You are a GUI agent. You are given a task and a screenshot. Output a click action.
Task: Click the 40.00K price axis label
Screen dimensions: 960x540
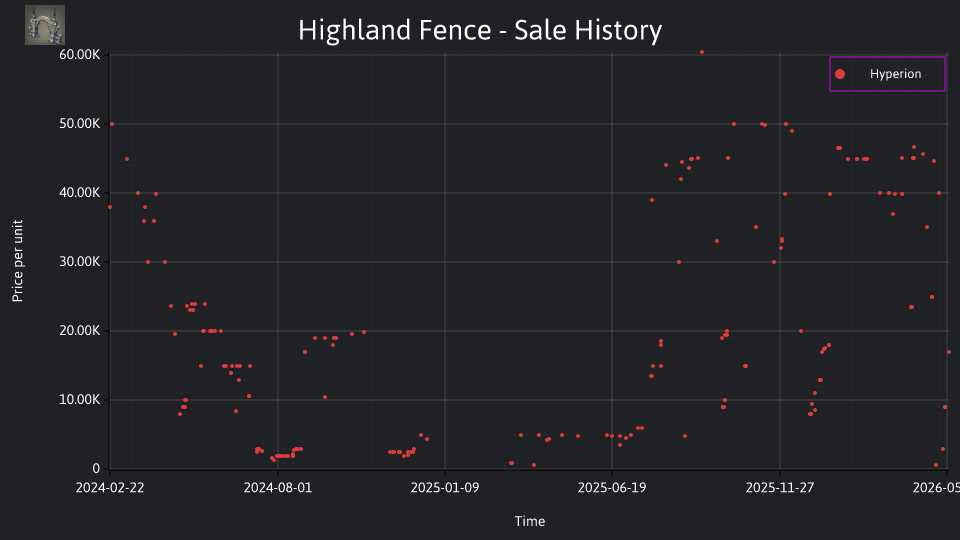pos(80,193)
